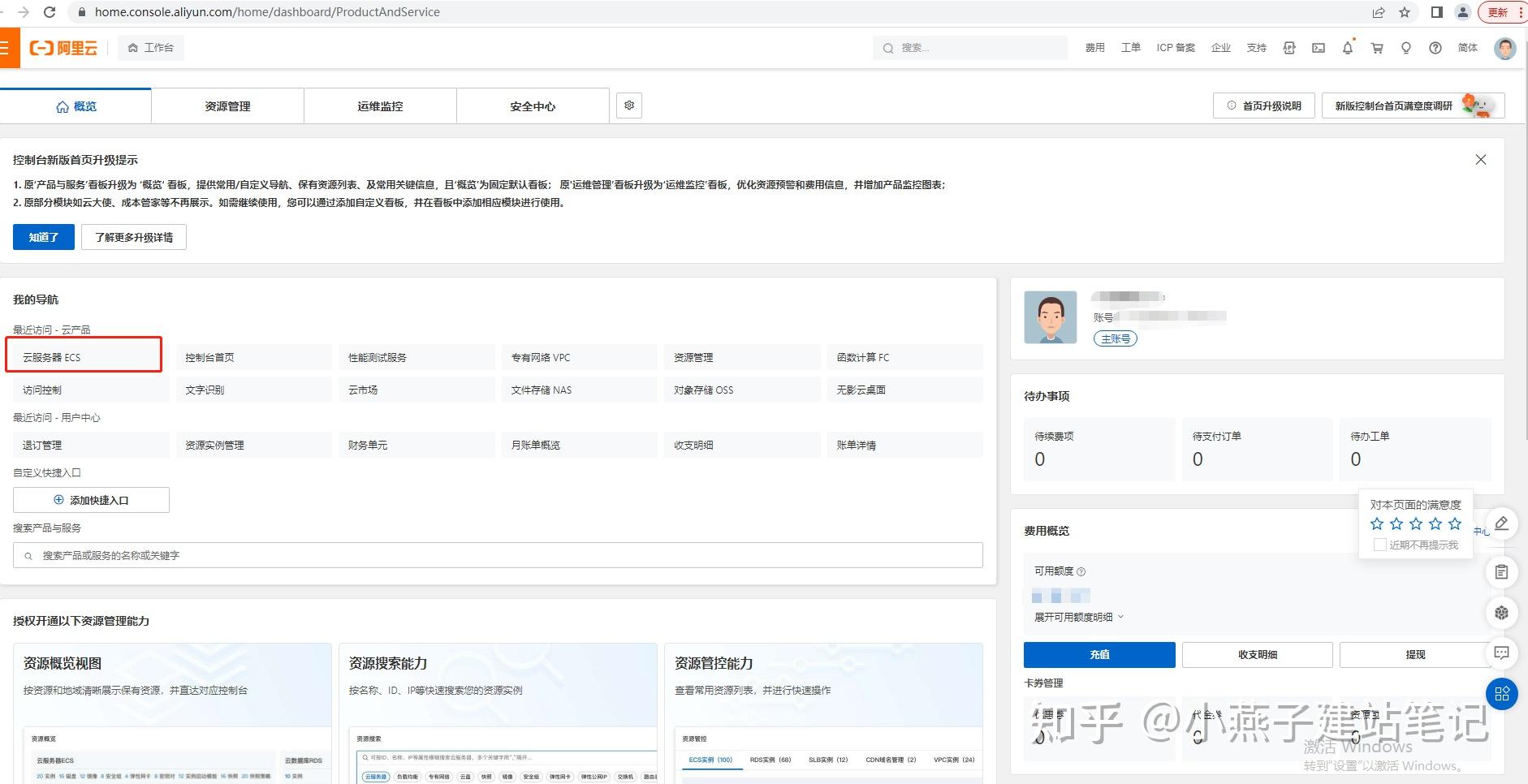Switch language with 简体
This screenshot has width=1528, height=784.
point(1468,48)
